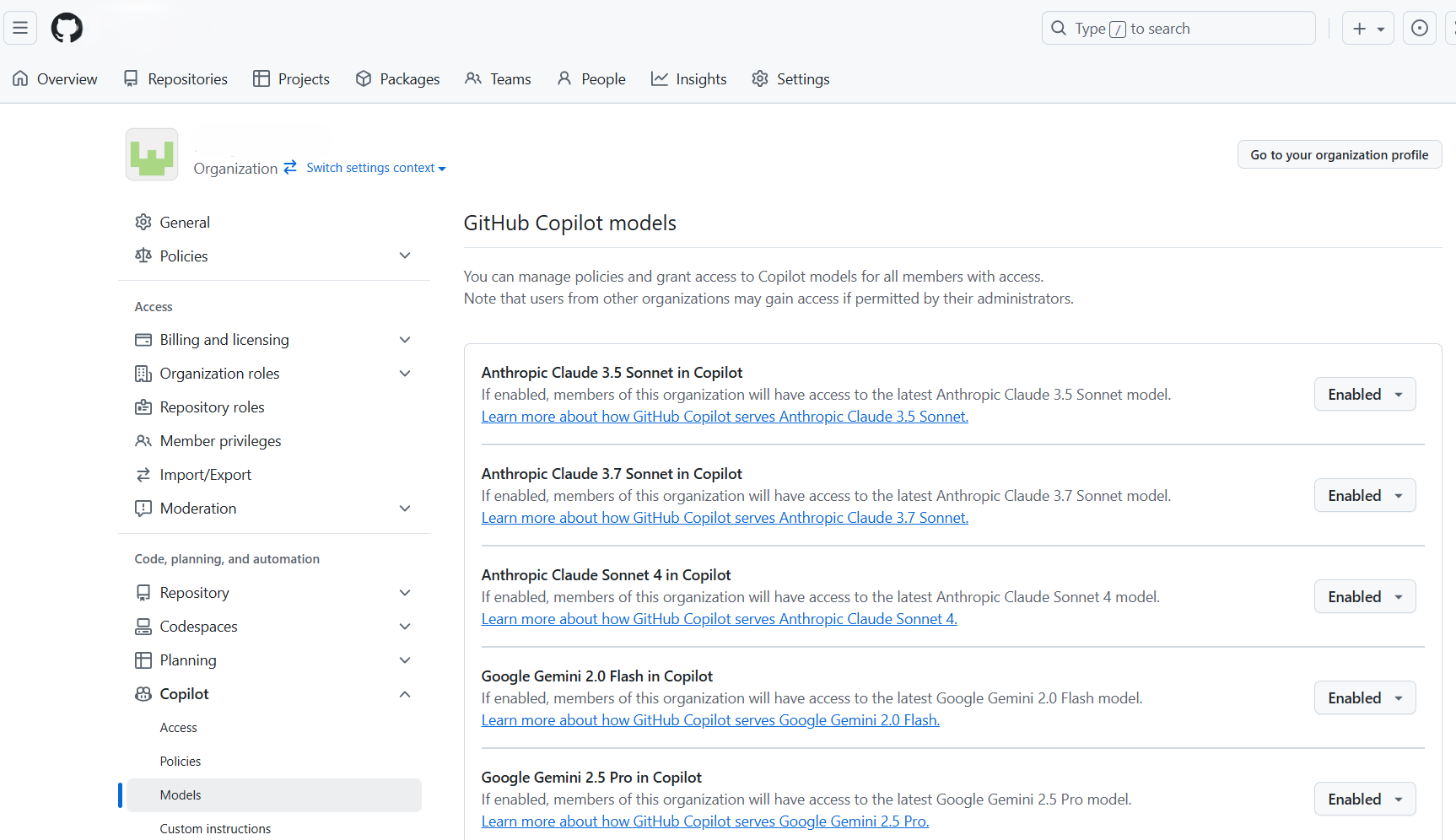Click the search magnifier icon
Viewport: 1456px width, 840px height.
coord(1059,28)
